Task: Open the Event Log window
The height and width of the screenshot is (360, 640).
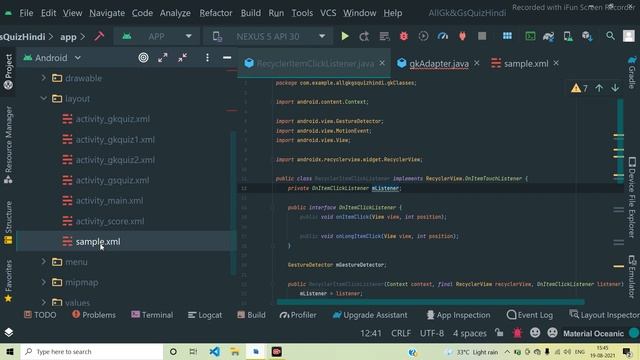Action: 530,315
